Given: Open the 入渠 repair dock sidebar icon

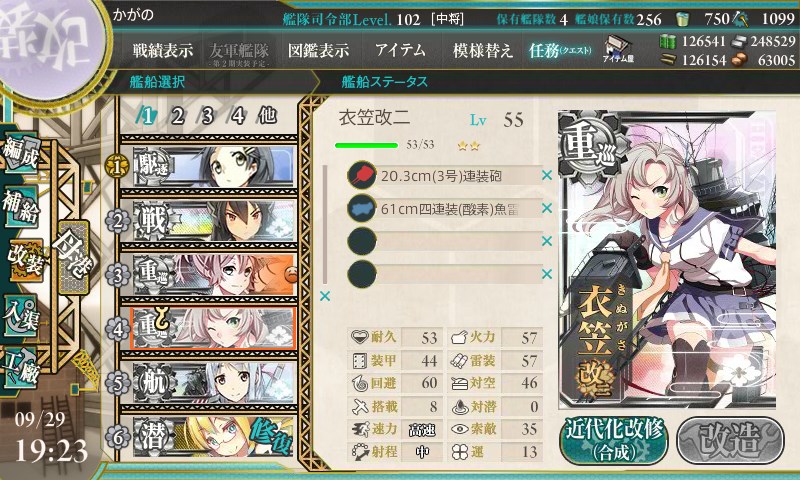Looking at the screenshot, I should click(x=20, y=317).
